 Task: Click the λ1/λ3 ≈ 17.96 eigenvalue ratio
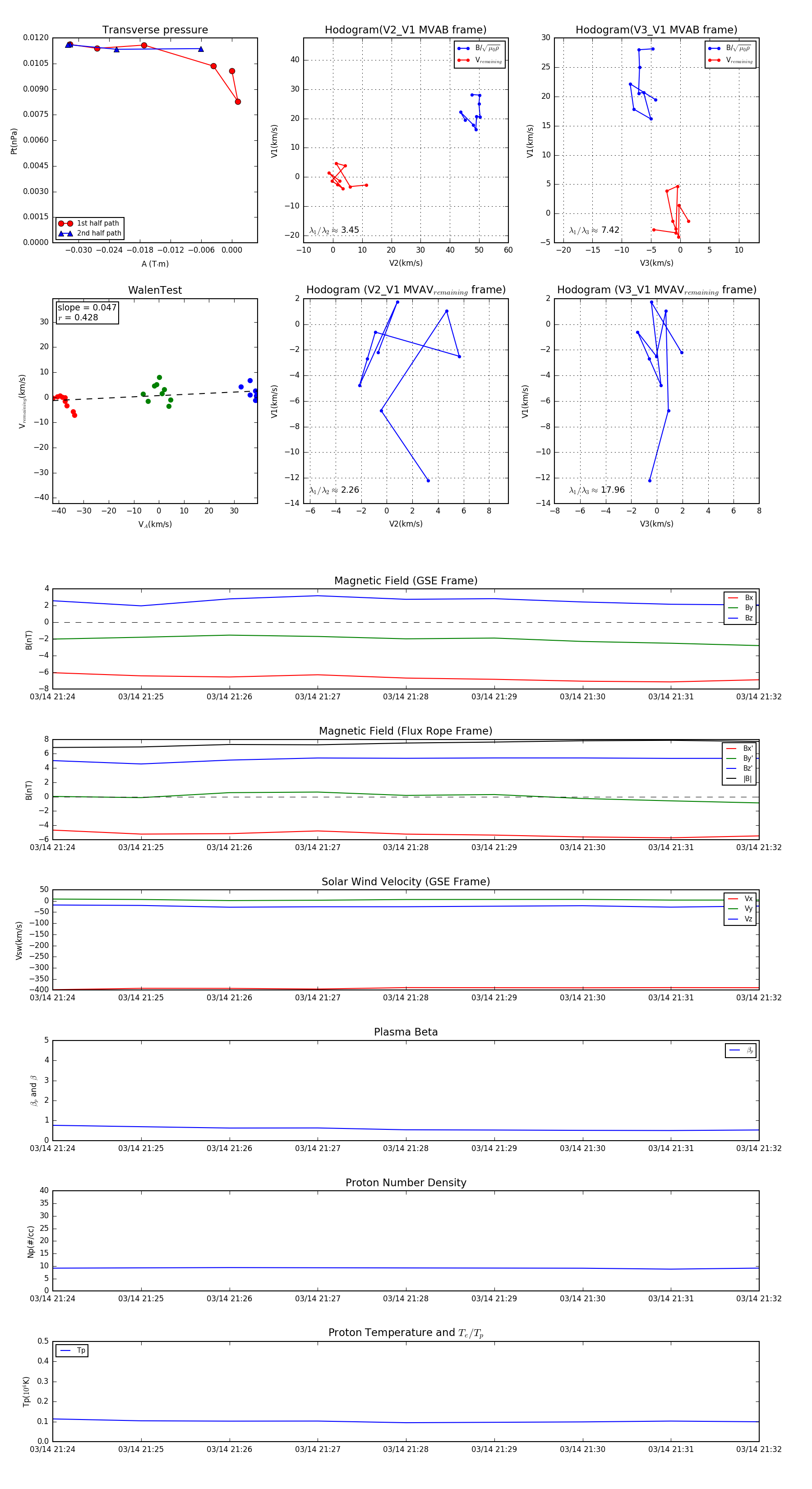pos(597,490)
